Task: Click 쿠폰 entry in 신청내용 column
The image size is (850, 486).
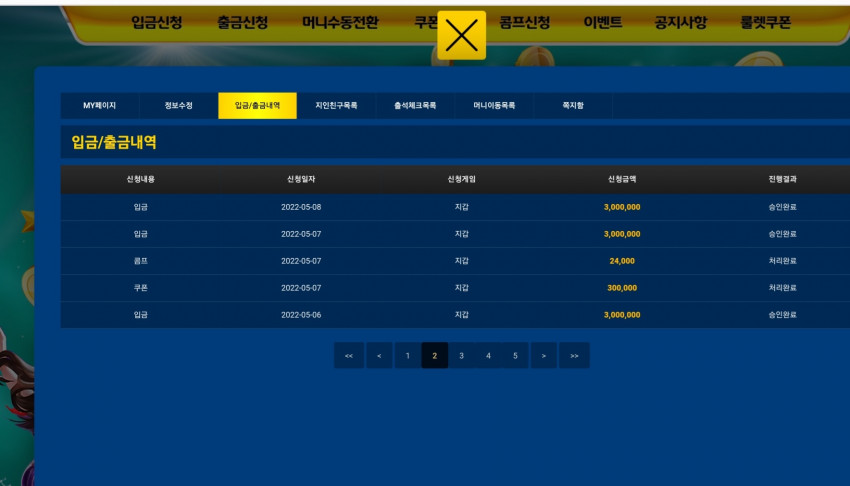Action: tap(140, 288)
